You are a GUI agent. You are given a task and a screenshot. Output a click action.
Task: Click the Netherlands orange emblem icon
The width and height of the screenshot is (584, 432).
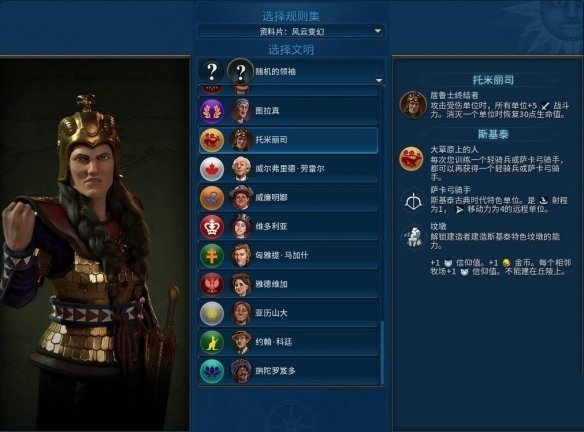pos(212,198)
